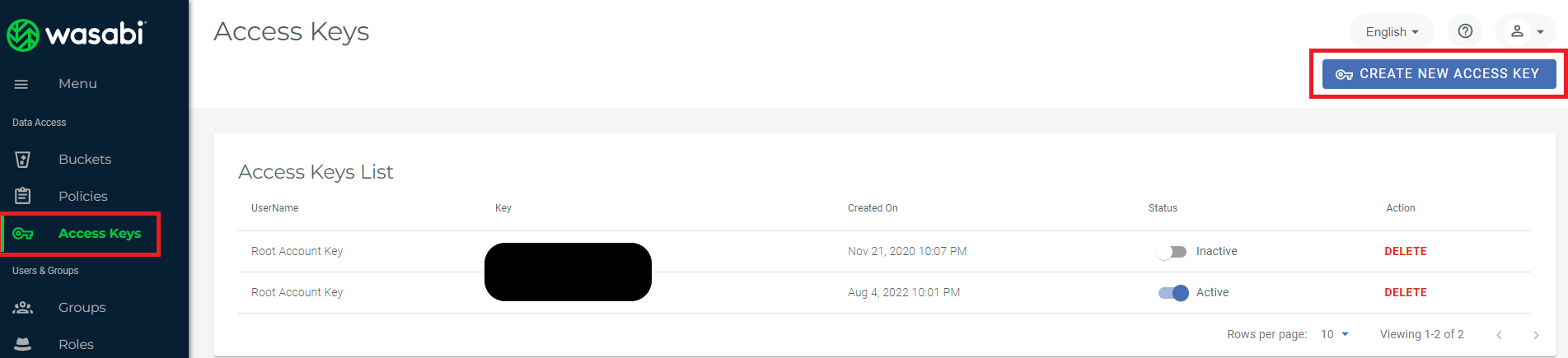1568x358 pixels.
Task: Navigate to Policies in sidebar
Action: [x=83, y=196]
